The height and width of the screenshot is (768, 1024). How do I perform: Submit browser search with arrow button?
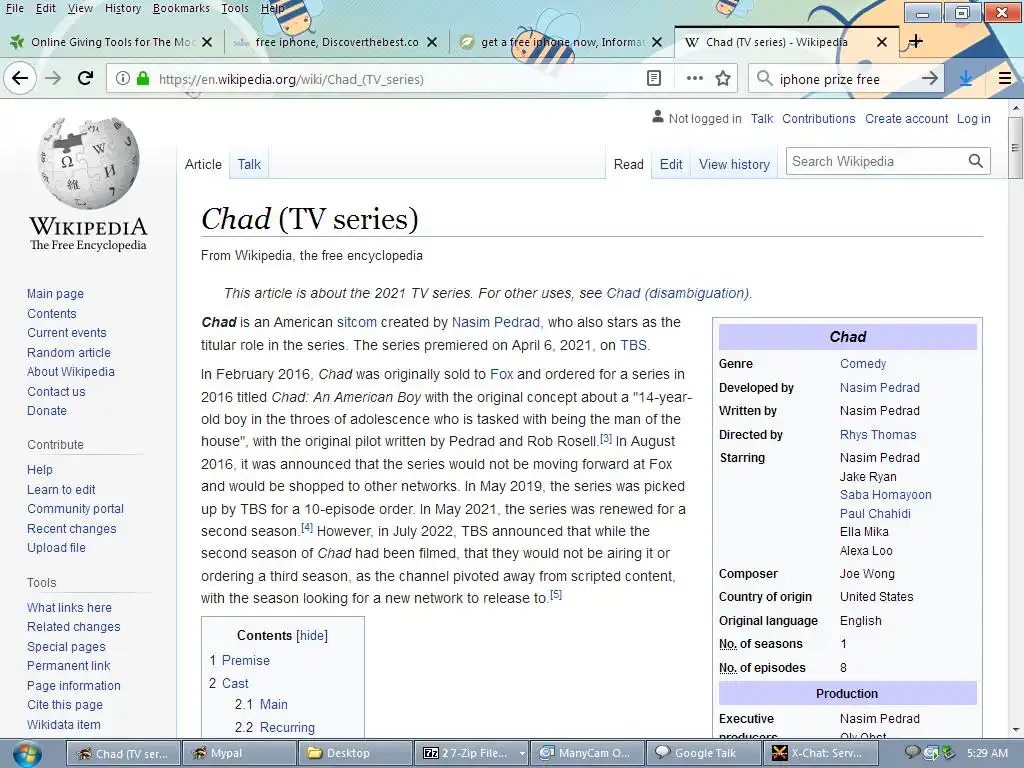coord(930,79)
